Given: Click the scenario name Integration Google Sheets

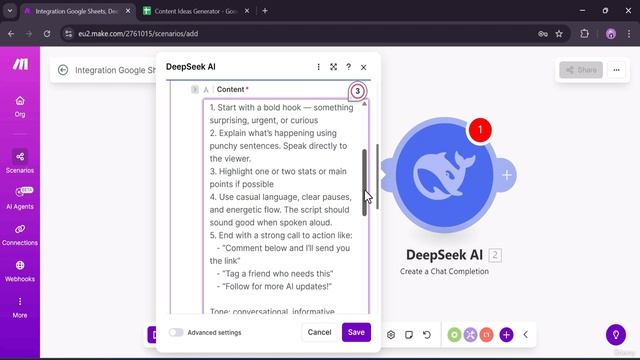Looking at the screenshot, I should click(116, 70).
